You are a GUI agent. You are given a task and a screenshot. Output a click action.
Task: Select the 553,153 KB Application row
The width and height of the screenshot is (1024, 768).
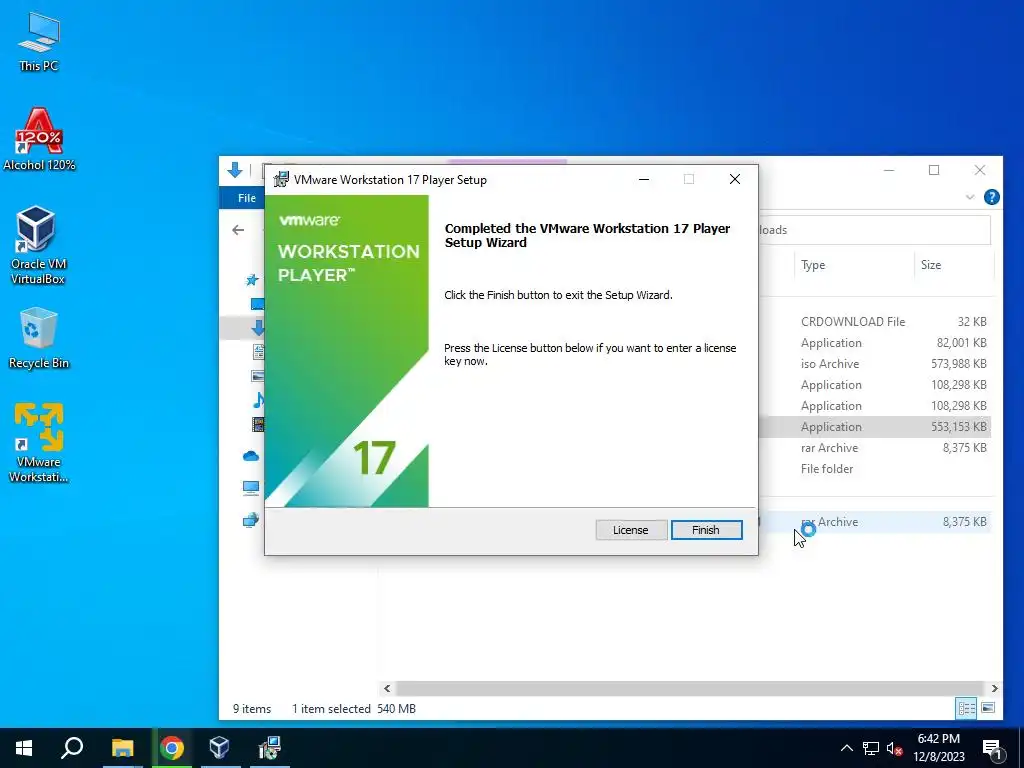click(875, 426)
